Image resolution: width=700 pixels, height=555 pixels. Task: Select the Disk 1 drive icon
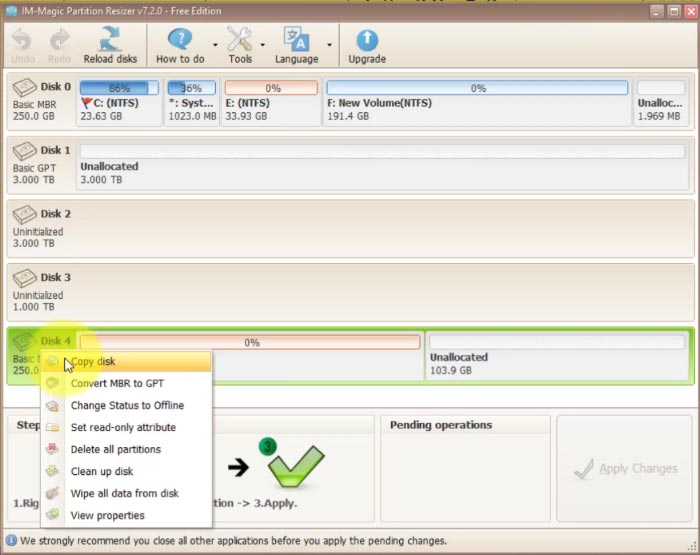(24, 151)
